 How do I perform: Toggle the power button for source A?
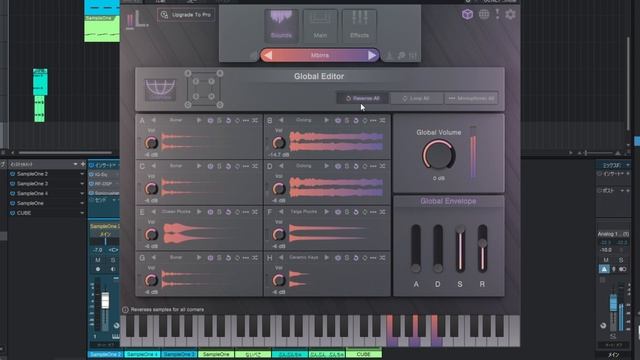(210, 120)
